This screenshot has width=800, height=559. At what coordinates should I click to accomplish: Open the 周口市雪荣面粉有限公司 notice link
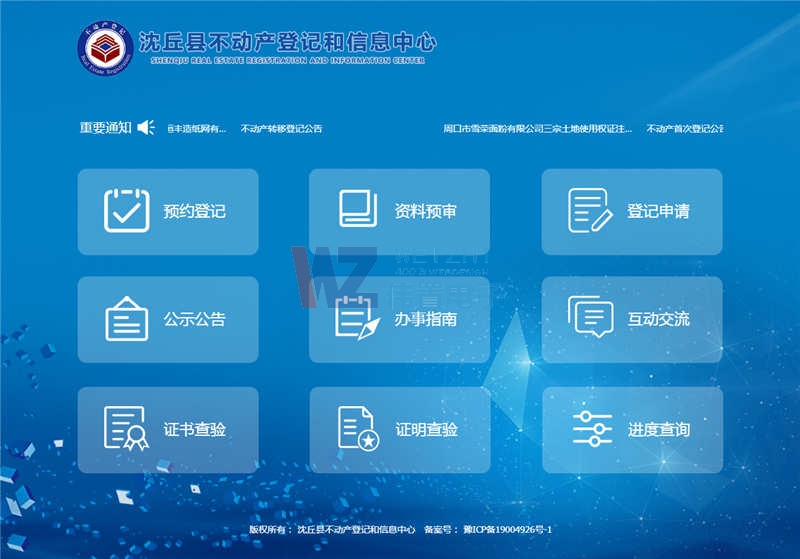point(537,129)
